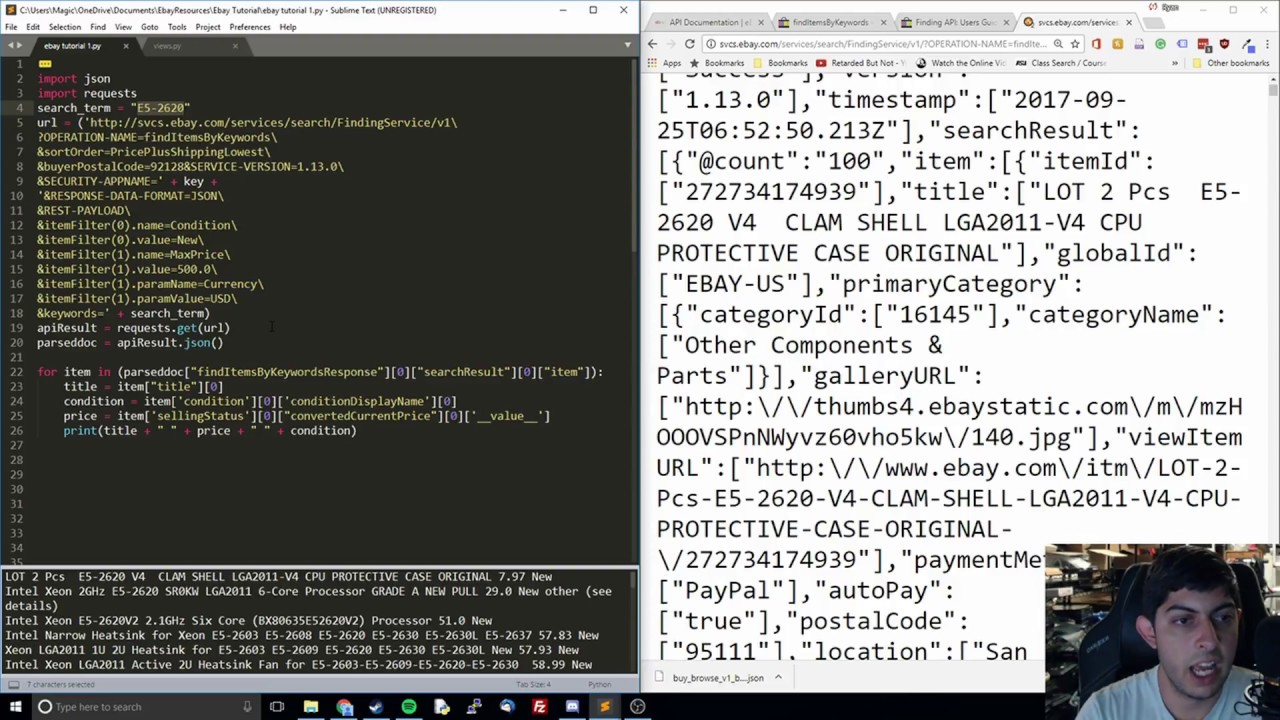Expand download item options caret

point(778,678)
